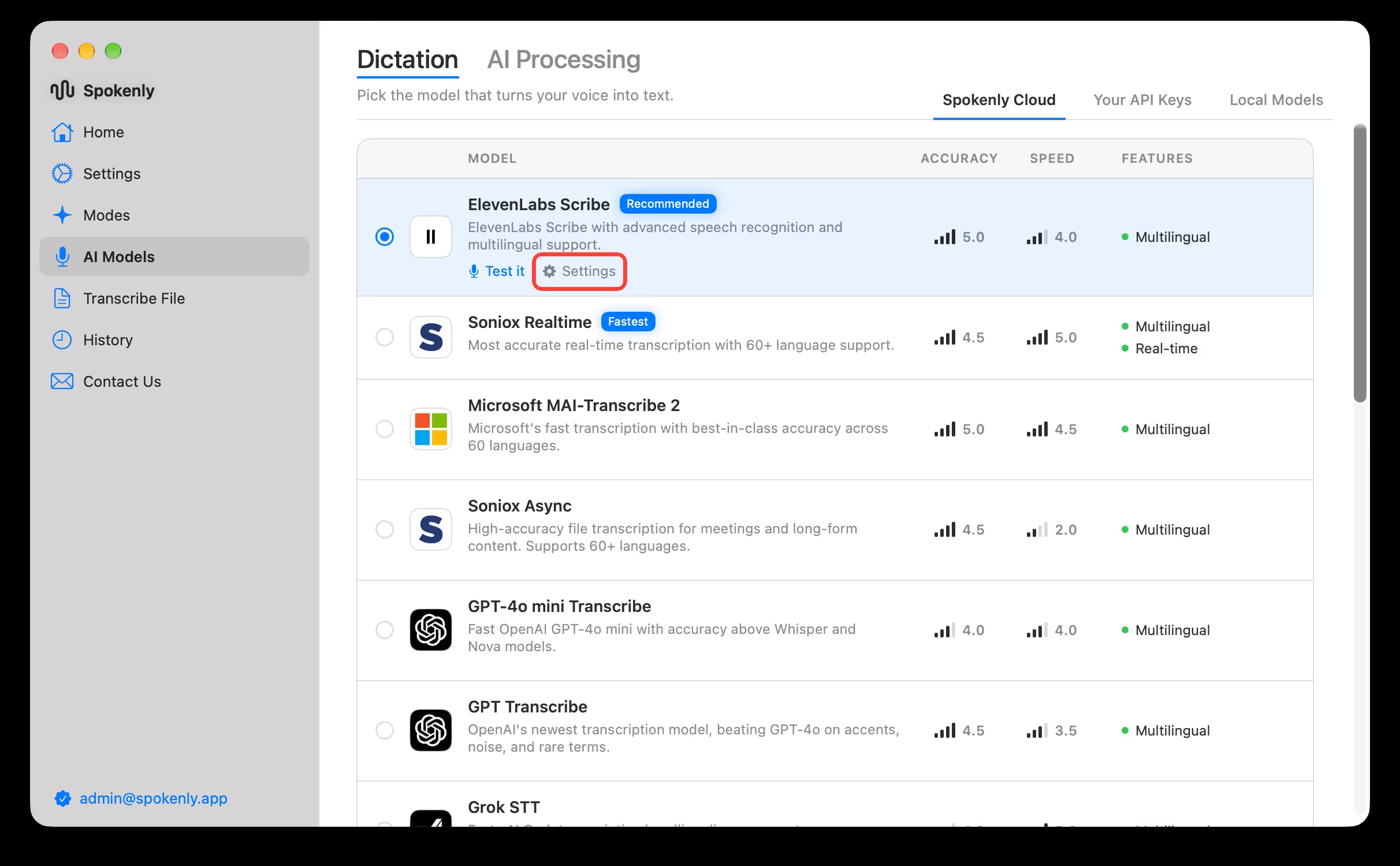Image resolution: width=1400 pixels, height=866 pixels.
Task: Click the SPEED column header
Action: click(x=1052, y=158)
